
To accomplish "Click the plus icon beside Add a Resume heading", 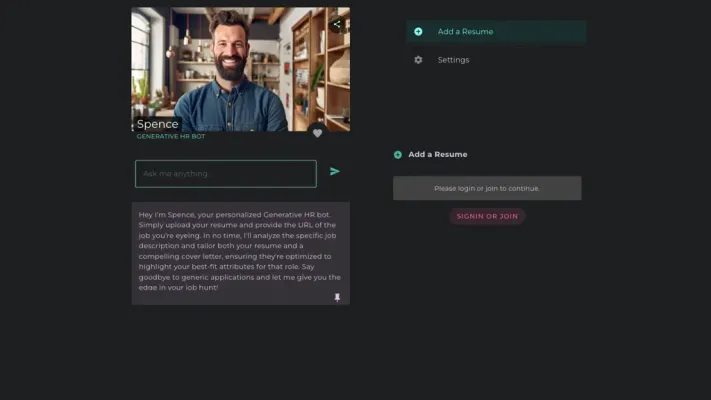I will pyautogui.click(x=398, y=155).
